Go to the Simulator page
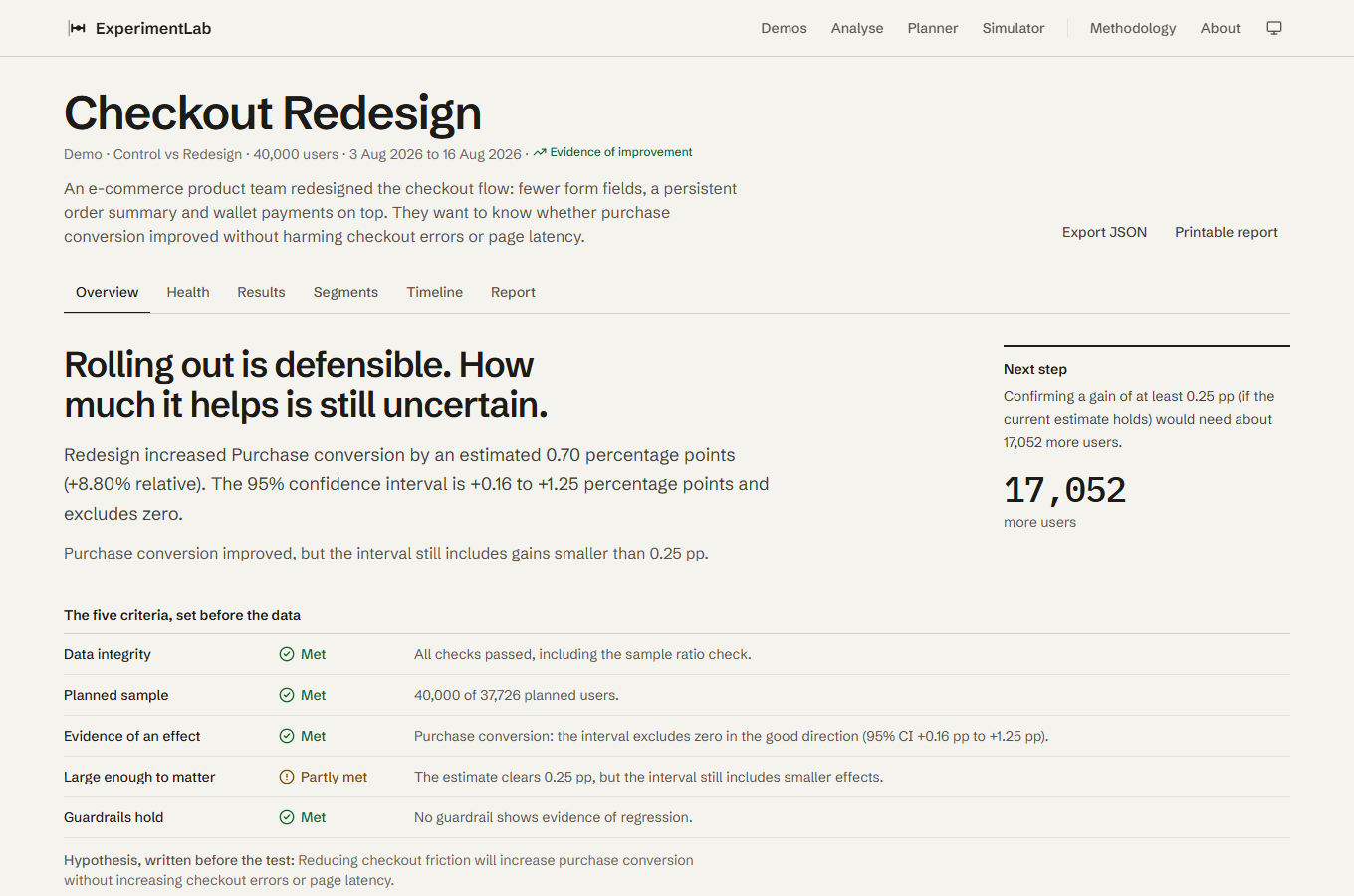The width and height of the screenshot is (1354, 896). [1014, 28]
